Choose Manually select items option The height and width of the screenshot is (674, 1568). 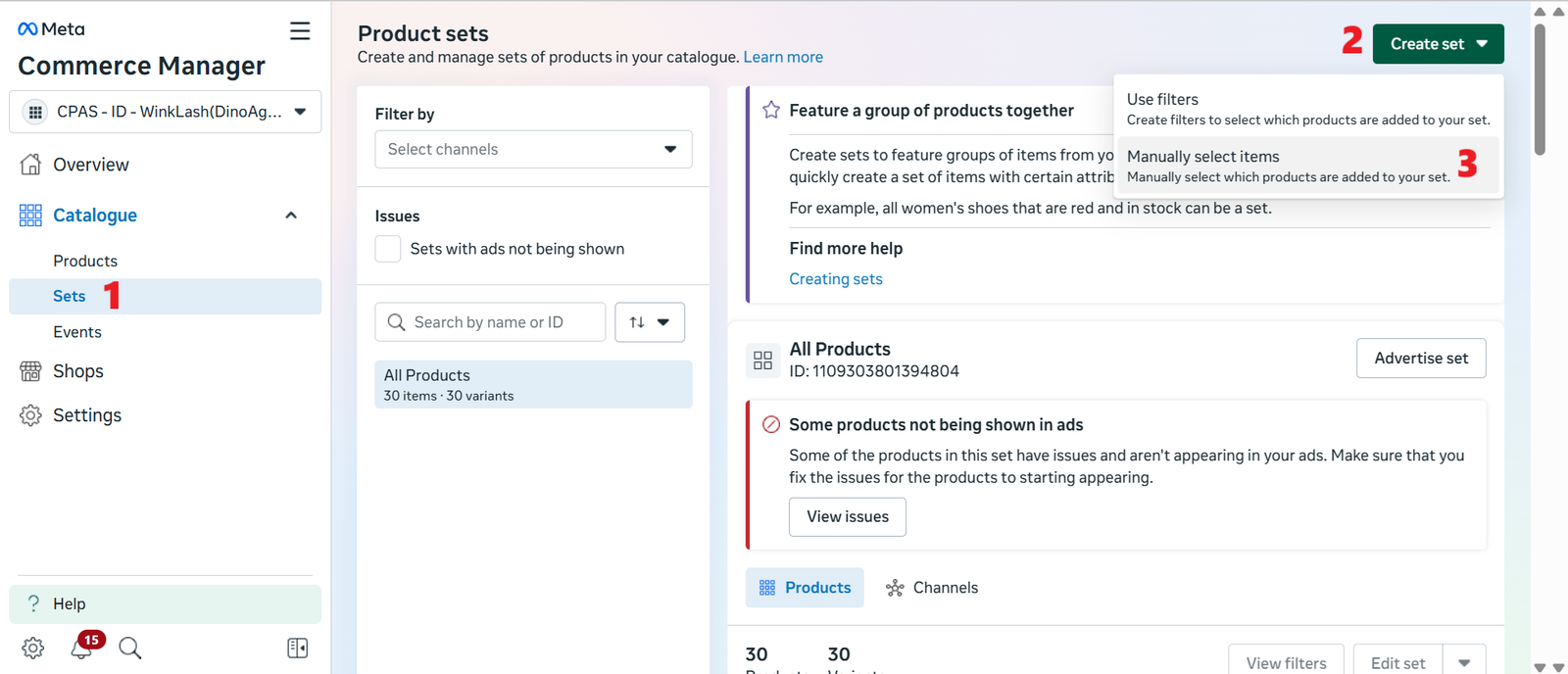[1288, 166]
